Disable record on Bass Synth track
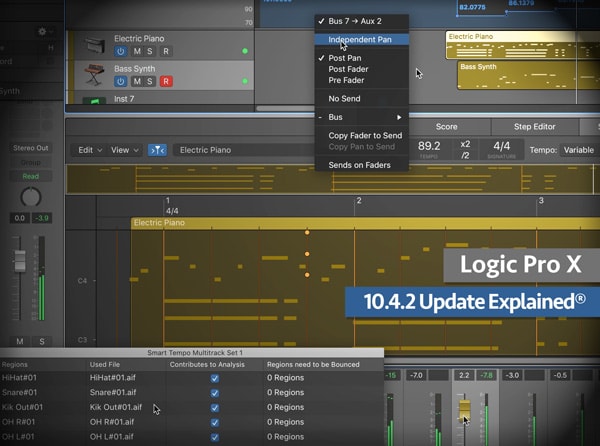 (166, 81)
